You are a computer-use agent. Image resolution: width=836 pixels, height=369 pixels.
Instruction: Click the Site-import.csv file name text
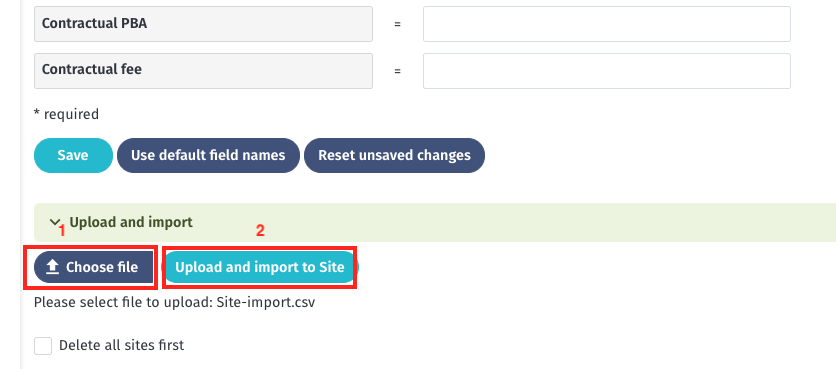click(266, 303)
